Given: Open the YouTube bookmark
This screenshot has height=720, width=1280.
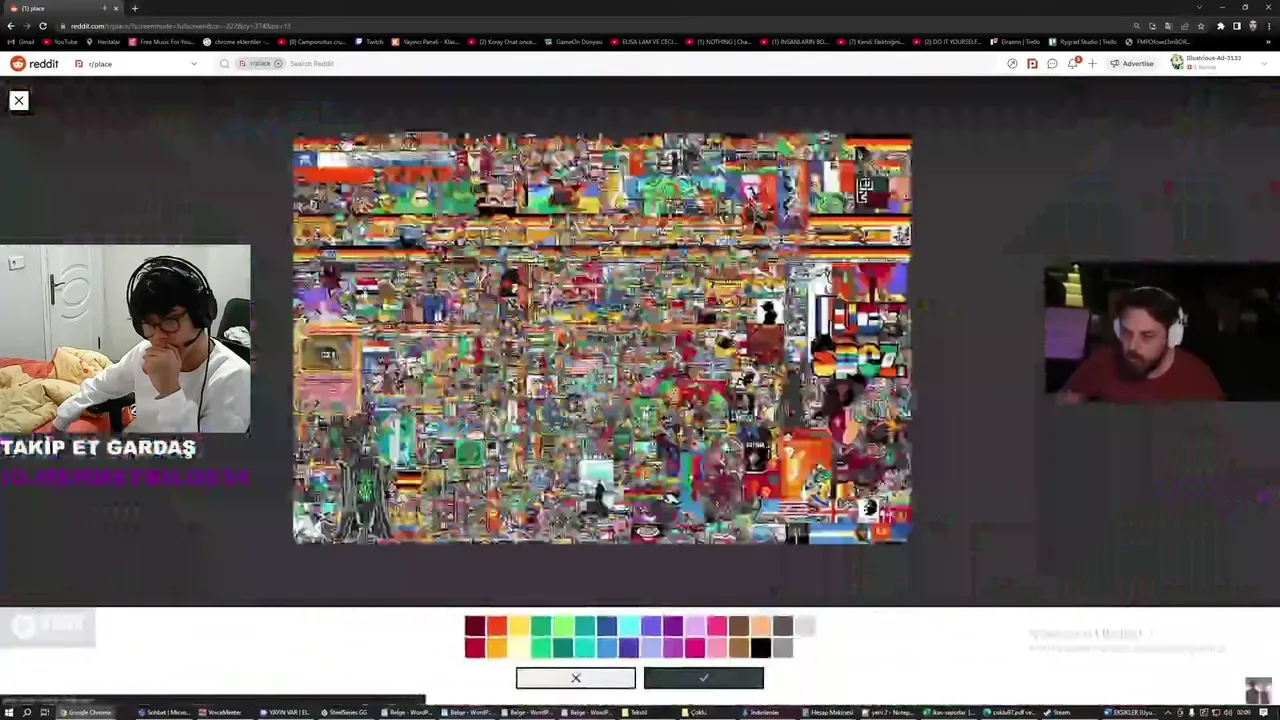Looking at the screenshot, I should [60, 42].
